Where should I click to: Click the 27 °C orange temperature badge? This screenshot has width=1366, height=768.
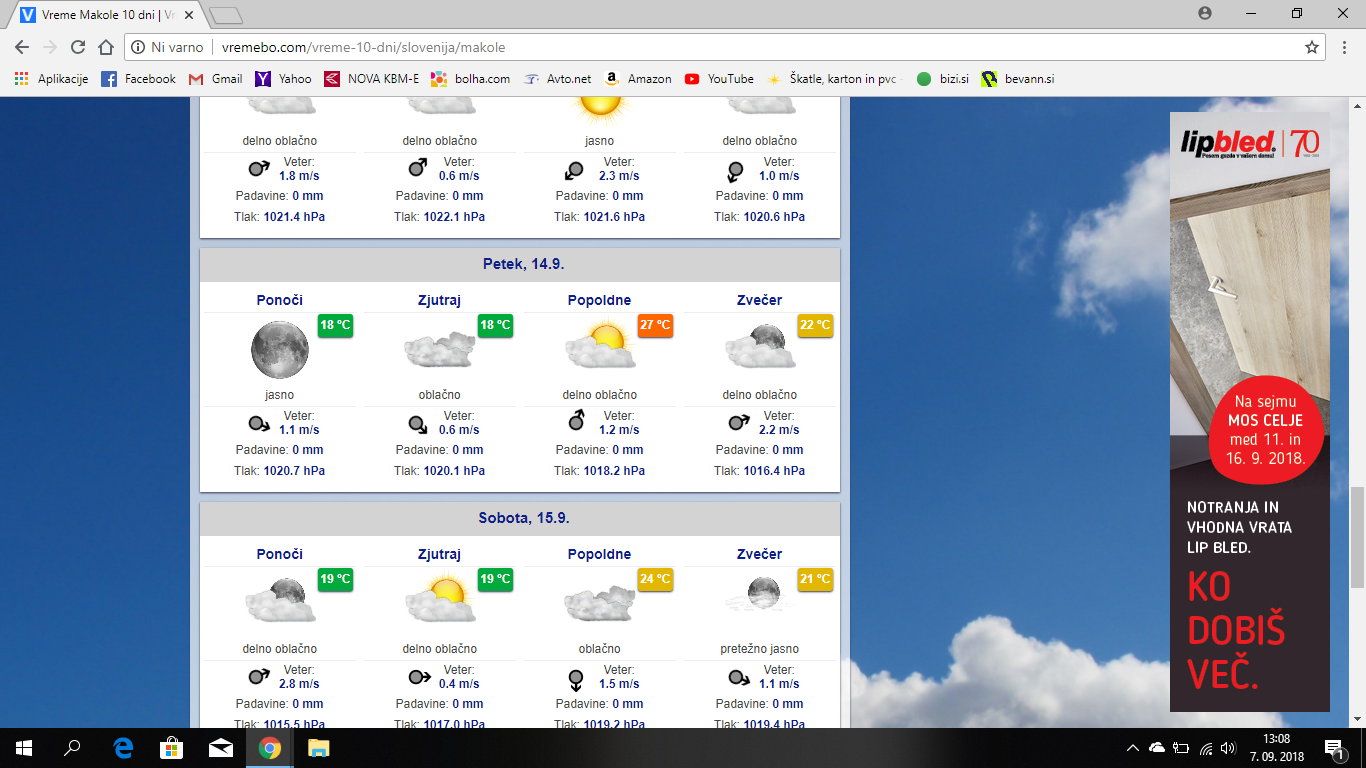[655, 325]
